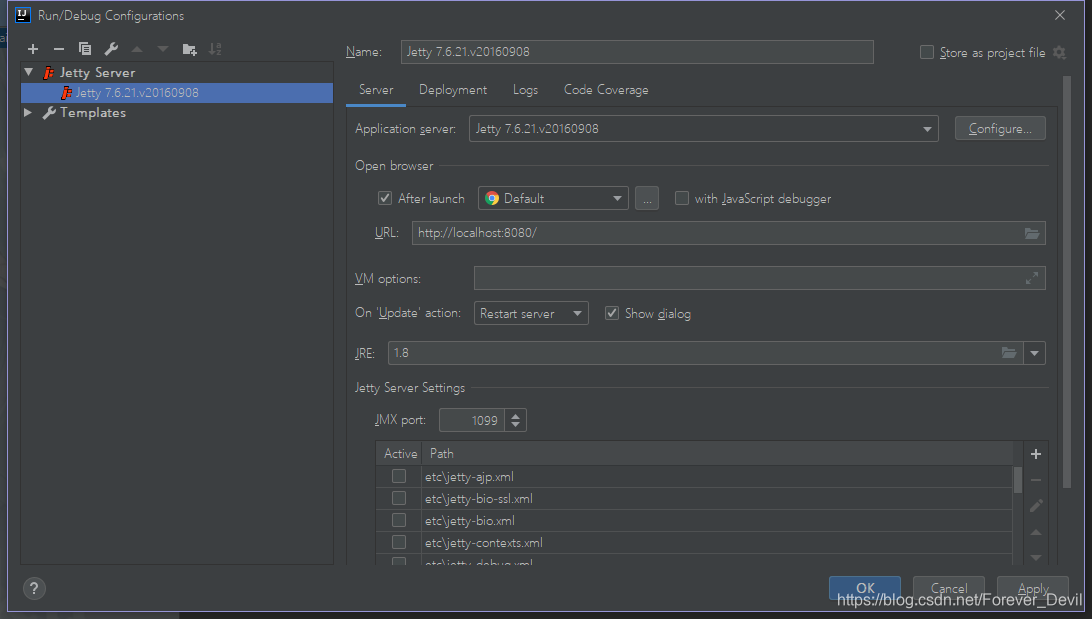Uncheck After launch checkbox
Image resolution: width=1092 pixels, height=619 pixels.
(x=384, y=198)
